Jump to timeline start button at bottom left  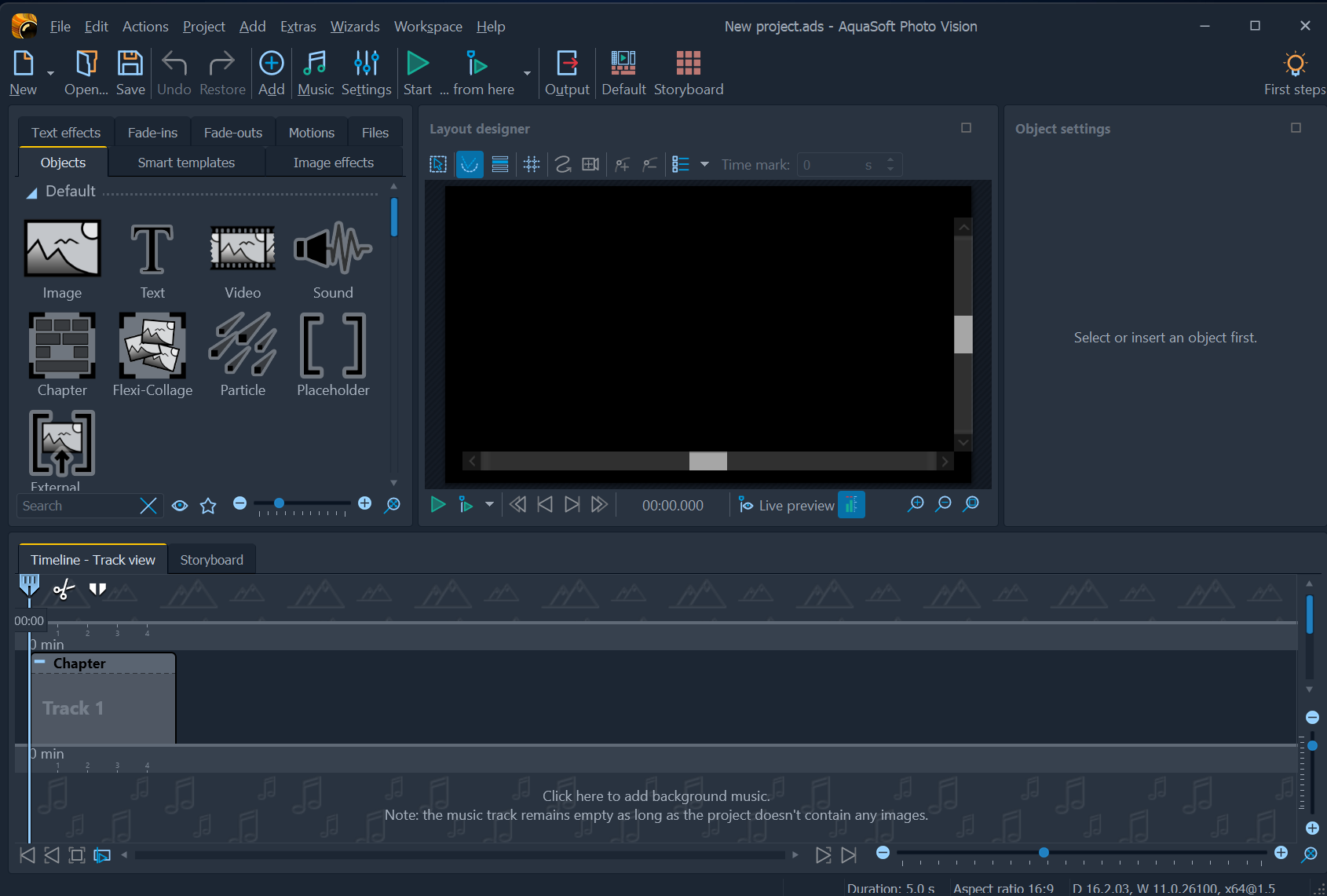click(27, 855)
